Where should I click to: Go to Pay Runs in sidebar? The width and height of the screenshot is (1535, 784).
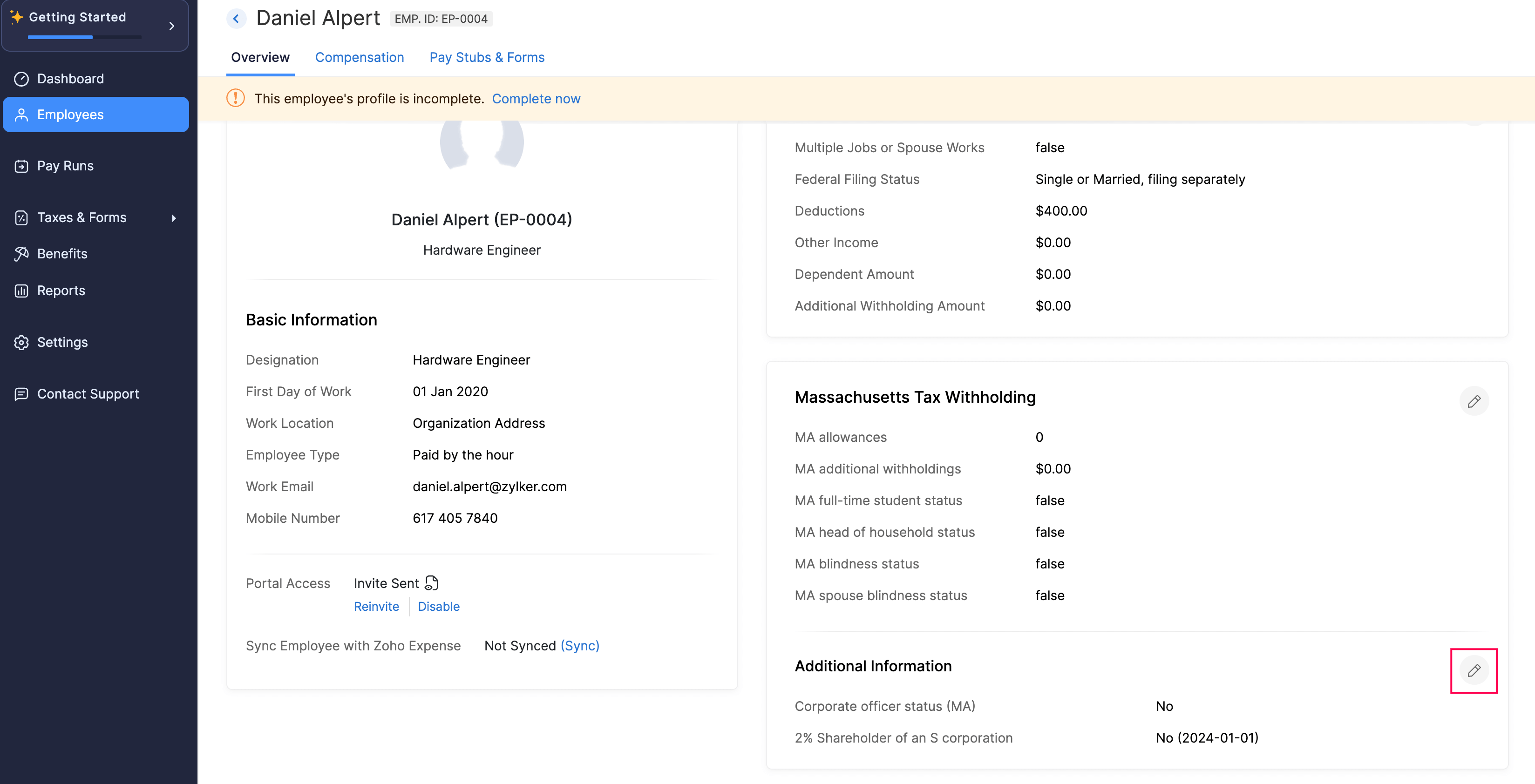click(65, 166)
